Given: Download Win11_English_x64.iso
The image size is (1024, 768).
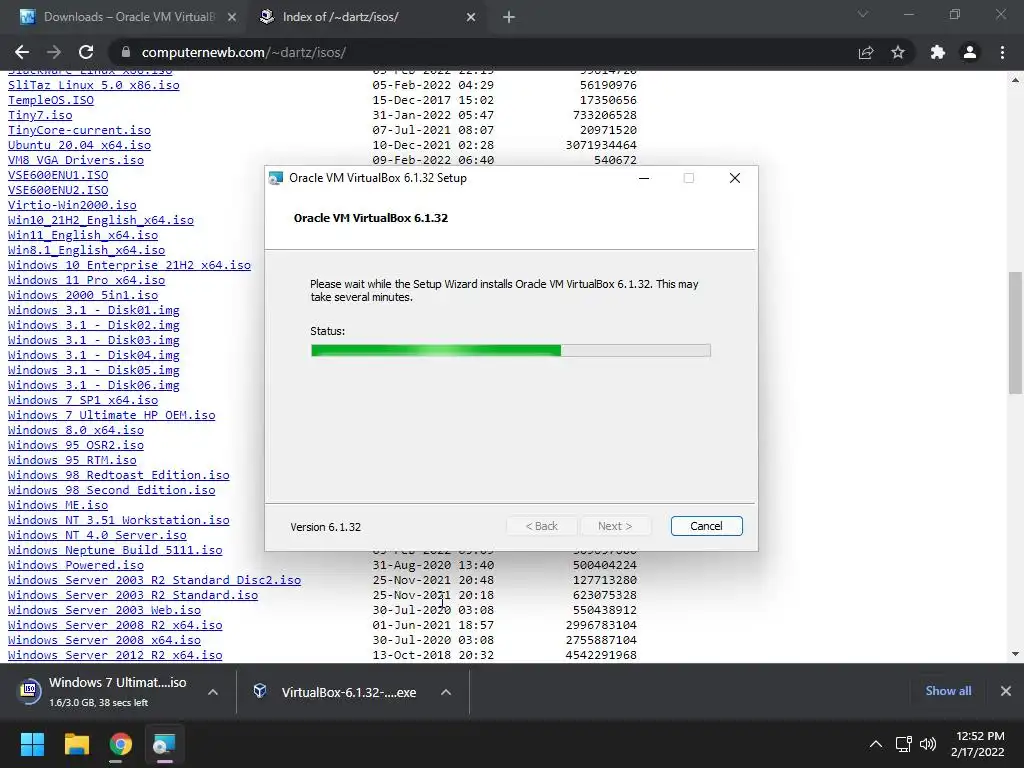Looking at the screenshot, I should tap(83, 235).
